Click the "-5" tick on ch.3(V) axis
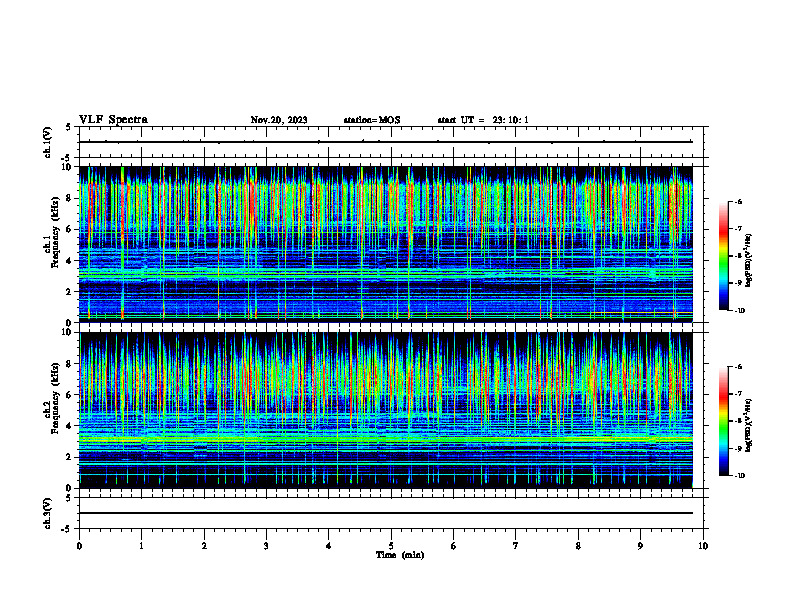 point(68,529)
